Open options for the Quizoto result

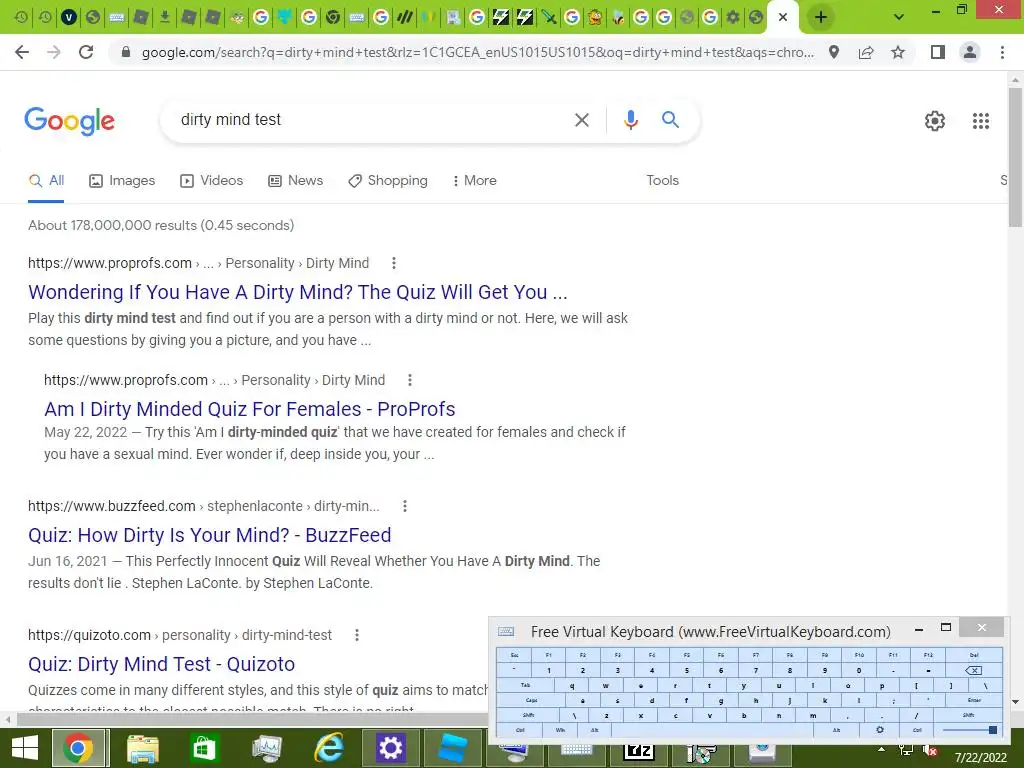coord(357,635)
